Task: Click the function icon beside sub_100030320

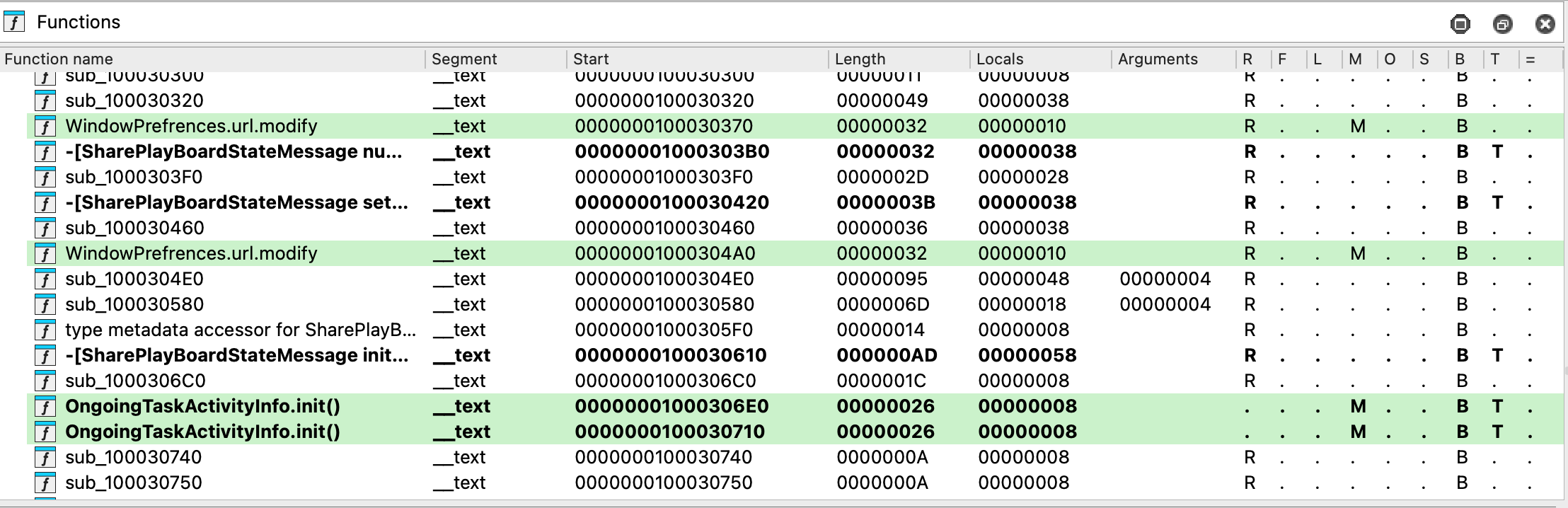Action: pyautogui.click(x=45, y=101)
